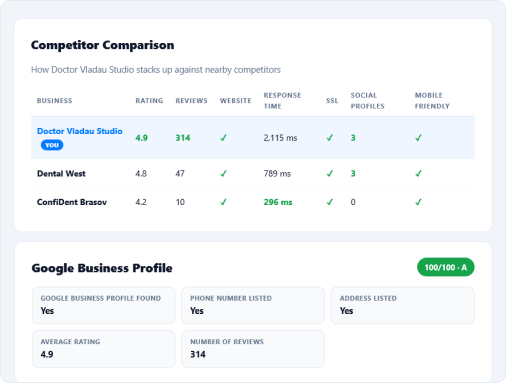Click the ConfiDent Brasov 0 social profiles
The height and width of the screenshot is (383, 506).
353,202
